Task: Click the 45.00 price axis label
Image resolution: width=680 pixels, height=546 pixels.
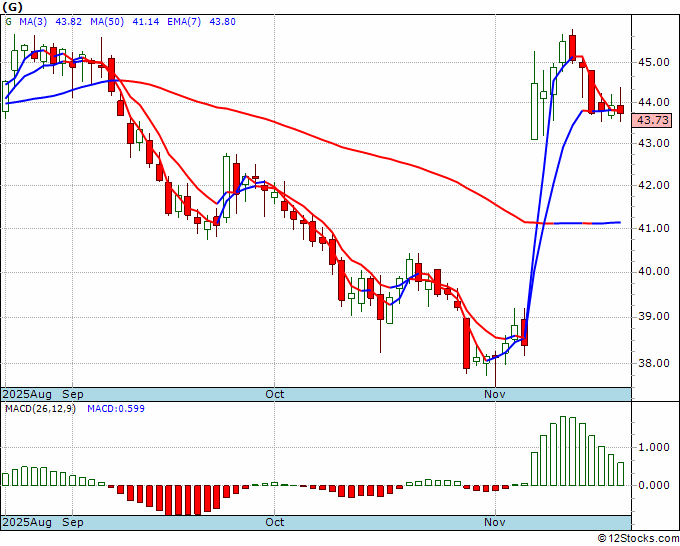Action: [654, 62]
